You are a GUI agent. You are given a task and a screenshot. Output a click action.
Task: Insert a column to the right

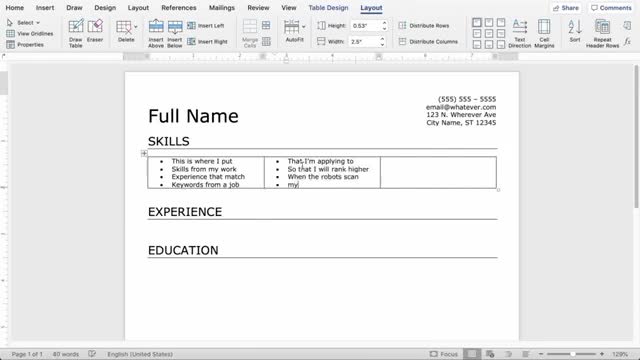click(207, 42)
